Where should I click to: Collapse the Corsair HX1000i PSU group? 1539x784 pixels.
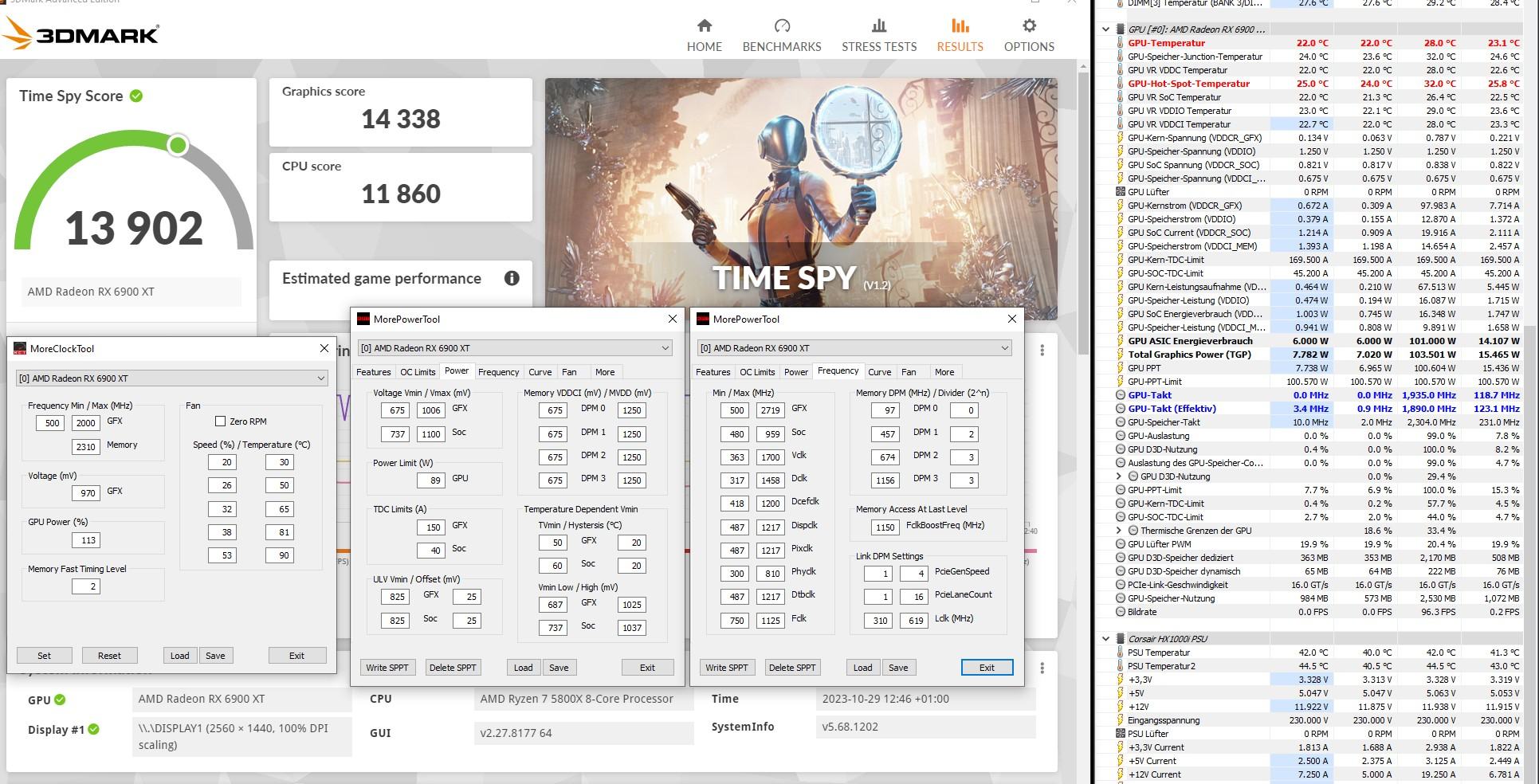coord(1105,639)
